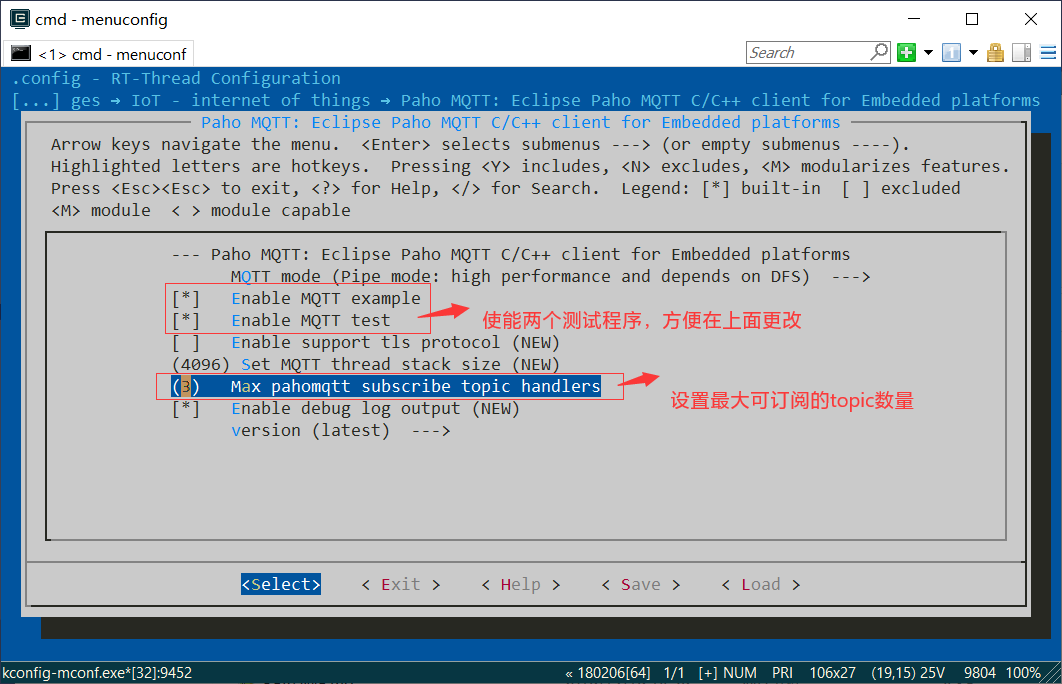Viewport: 1062px width, 684px height.
Task: Click the Paho MQTT dialog title text
Action: [x=520, y=123]
